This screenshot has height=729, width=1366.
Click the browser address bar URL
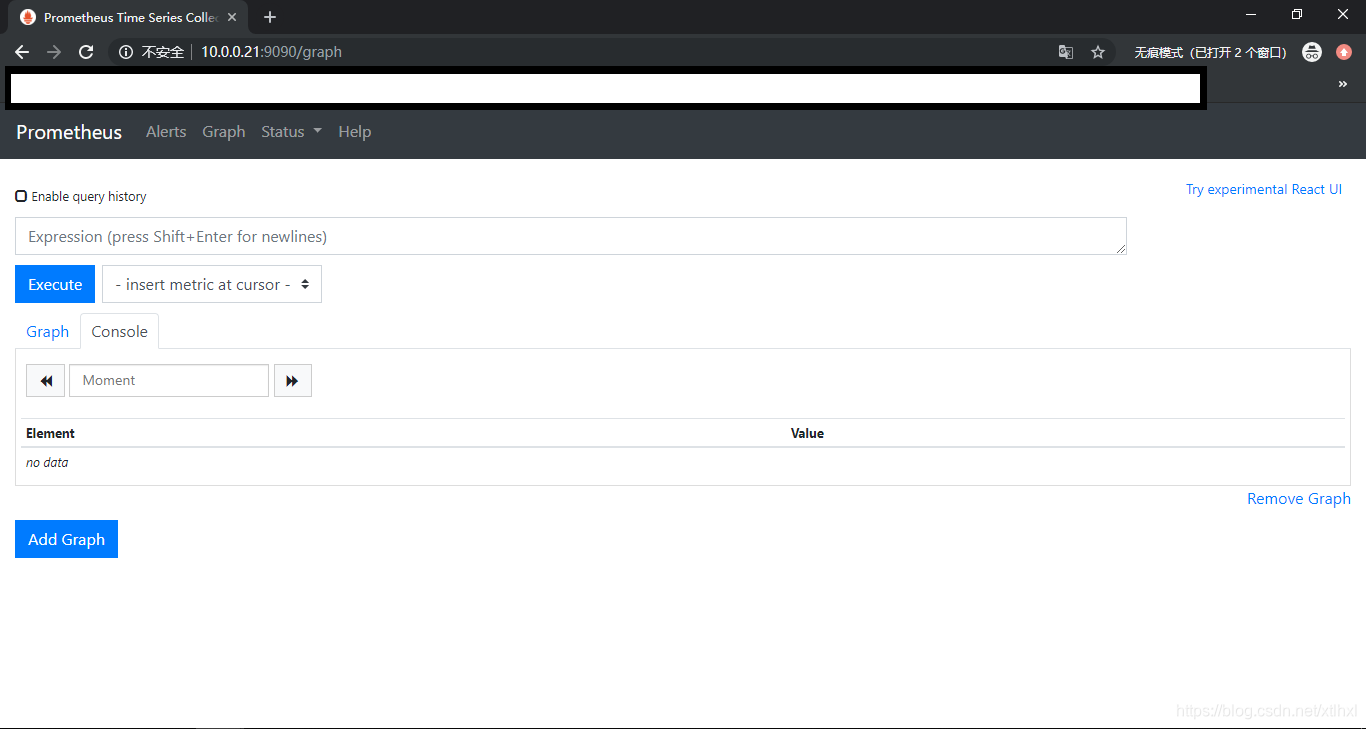(272, 52)
